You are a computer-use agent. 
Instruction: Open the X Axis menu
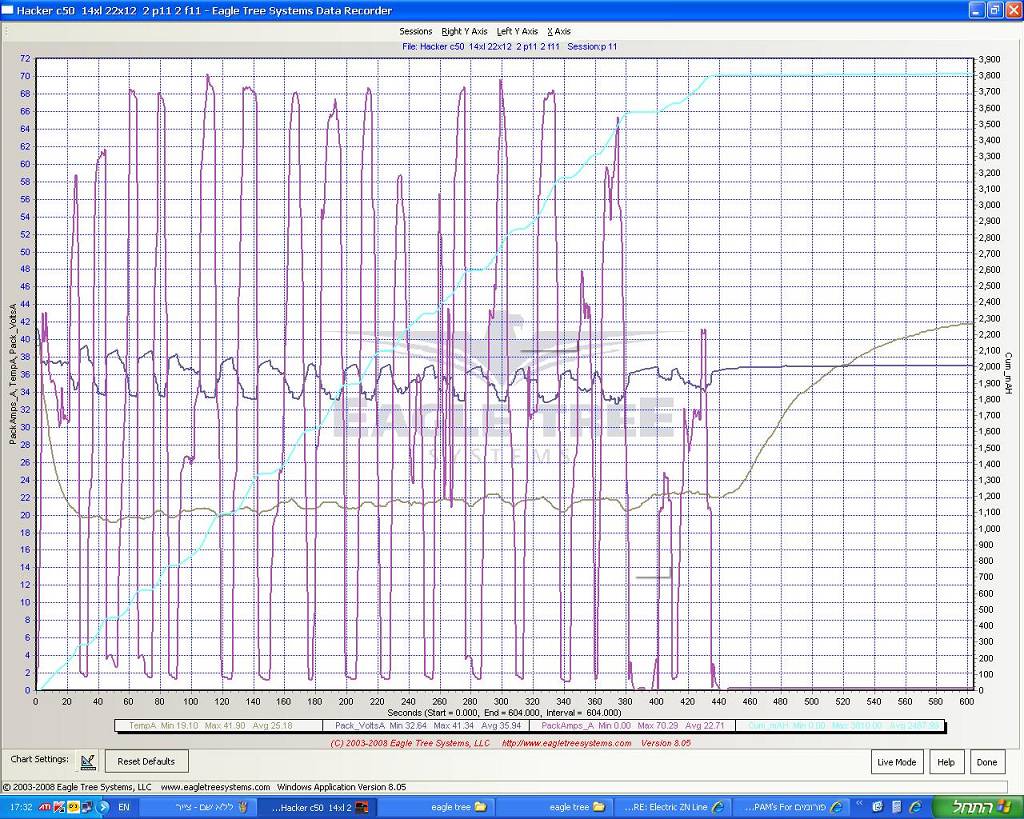558,31
